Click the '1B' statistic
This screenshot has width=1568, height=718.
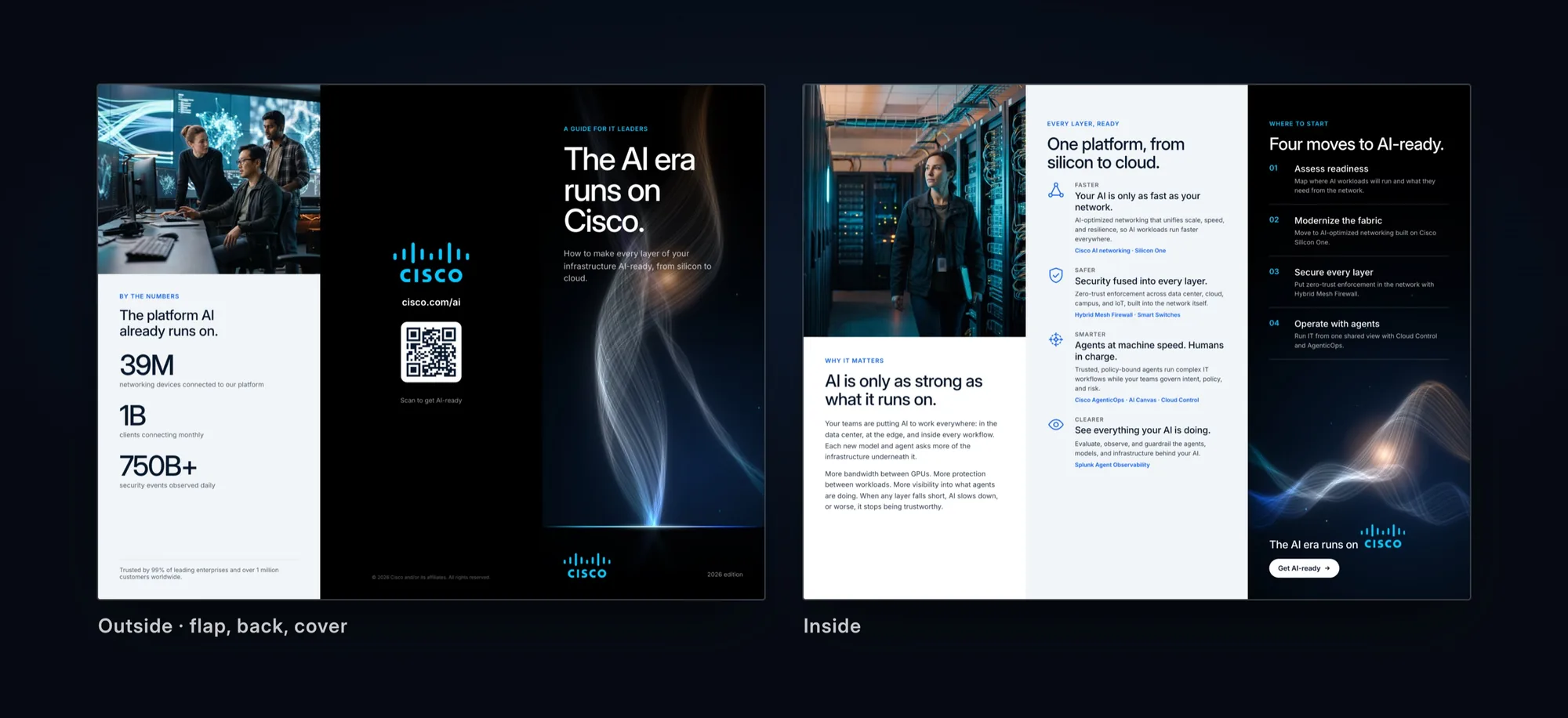tap(132, 415)
